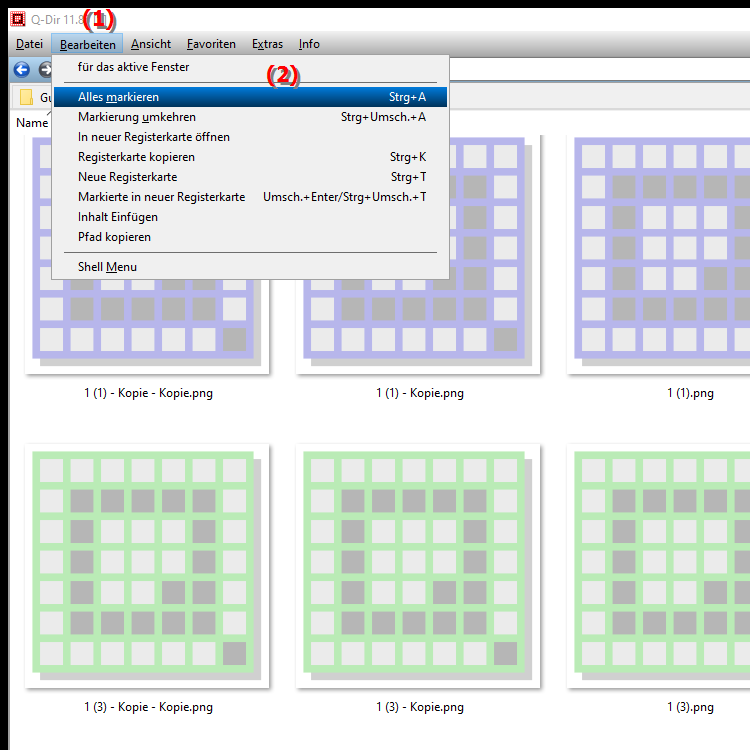The image size is (750, 750).
Task: Choose In neuer Registerkarte öffnen
Action: 250,137
